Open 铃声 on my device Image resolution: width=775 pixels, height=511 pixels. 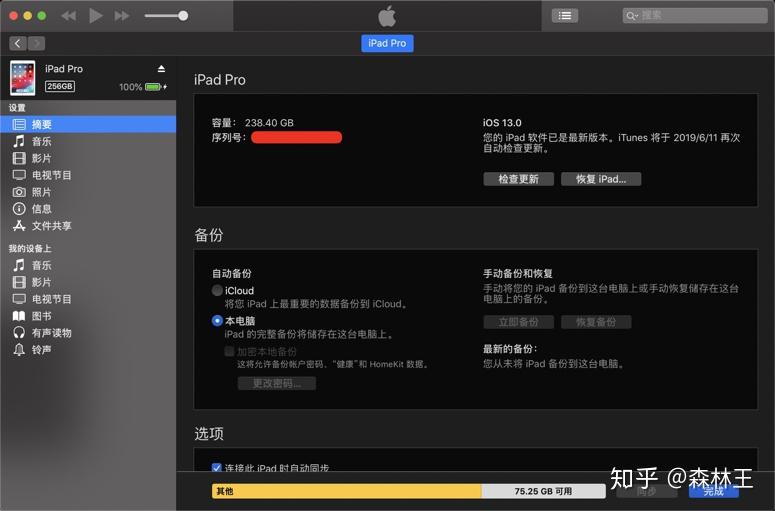coord(88,349)
